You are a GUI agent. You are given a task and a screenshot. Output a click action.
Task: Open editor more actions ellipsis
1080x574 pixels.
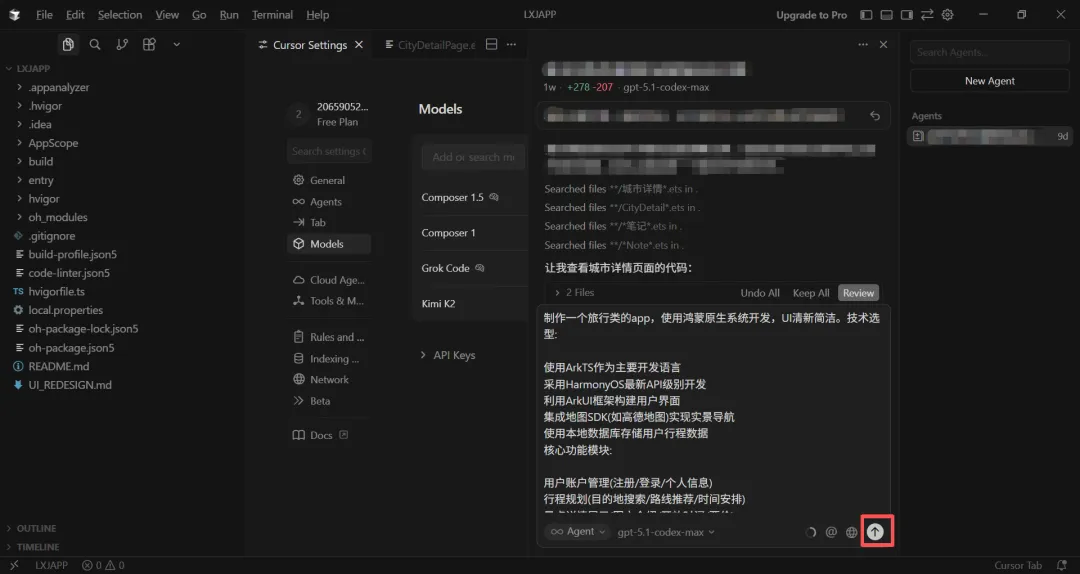[x=511, y=44]
